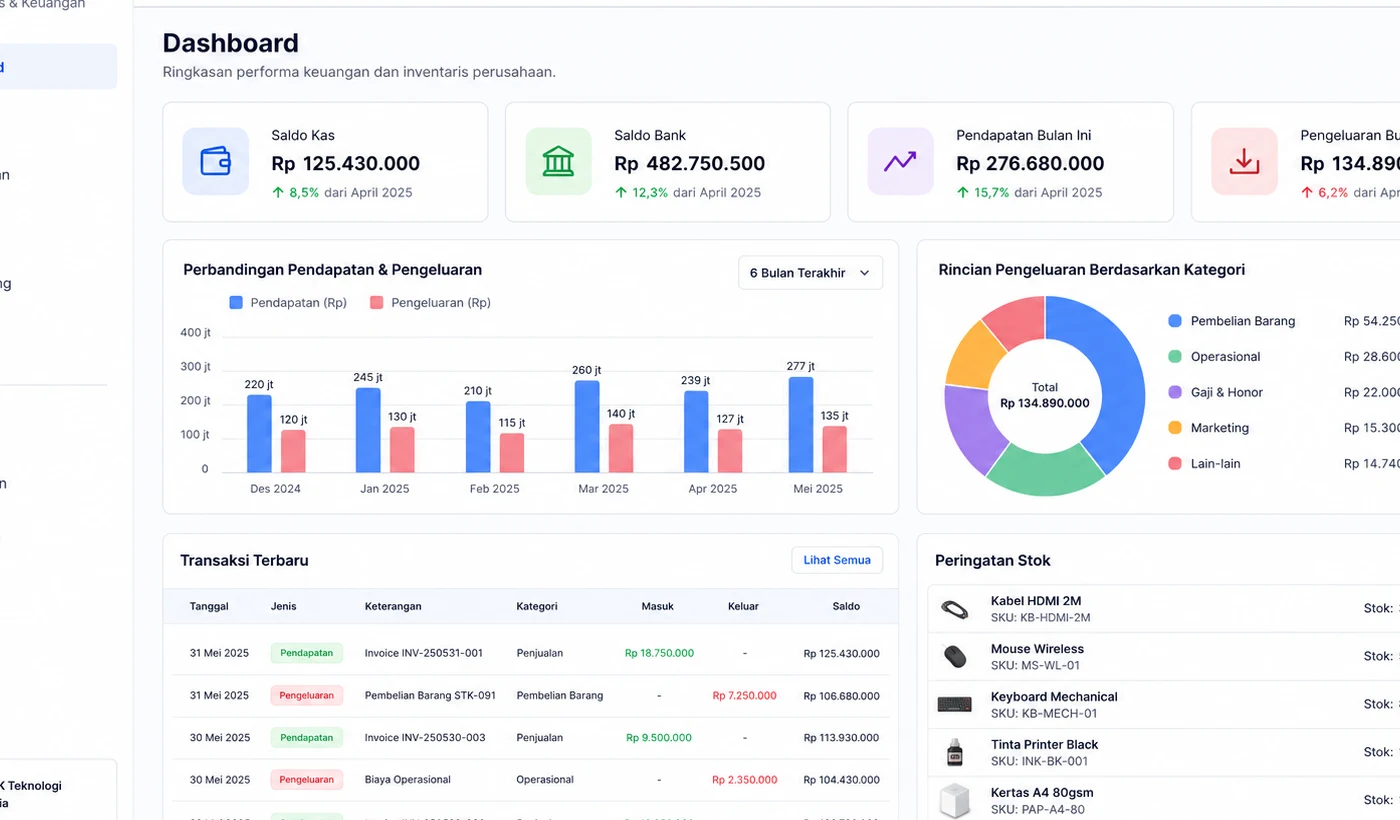1400x820 pixels.
Task: Click the Tanggal column header
Action: coord(209,606)
